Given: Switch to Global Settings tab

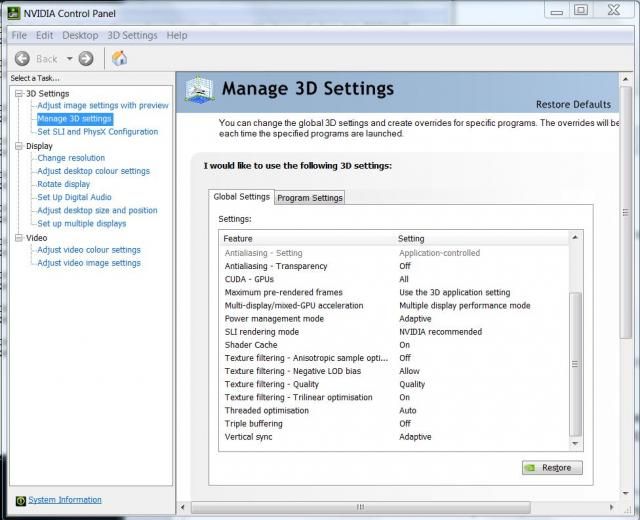Looking at the screenshot, I should tap(242, 197).
